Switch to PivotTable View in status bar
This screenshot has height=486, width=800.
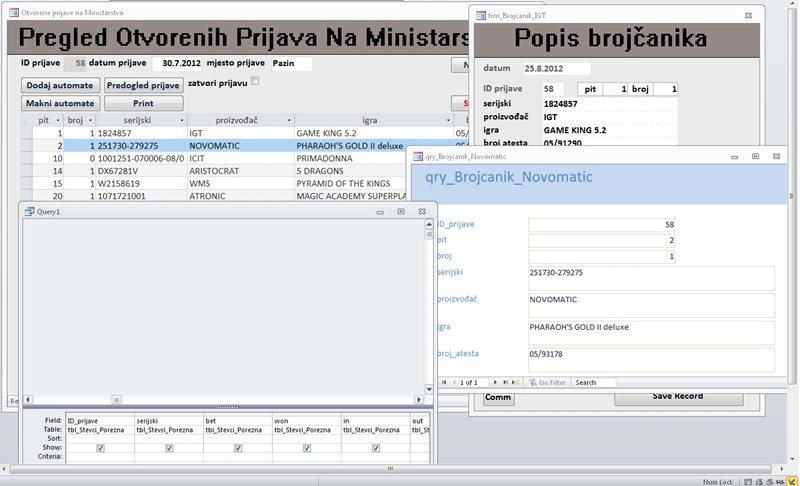[x=759, y=482]
